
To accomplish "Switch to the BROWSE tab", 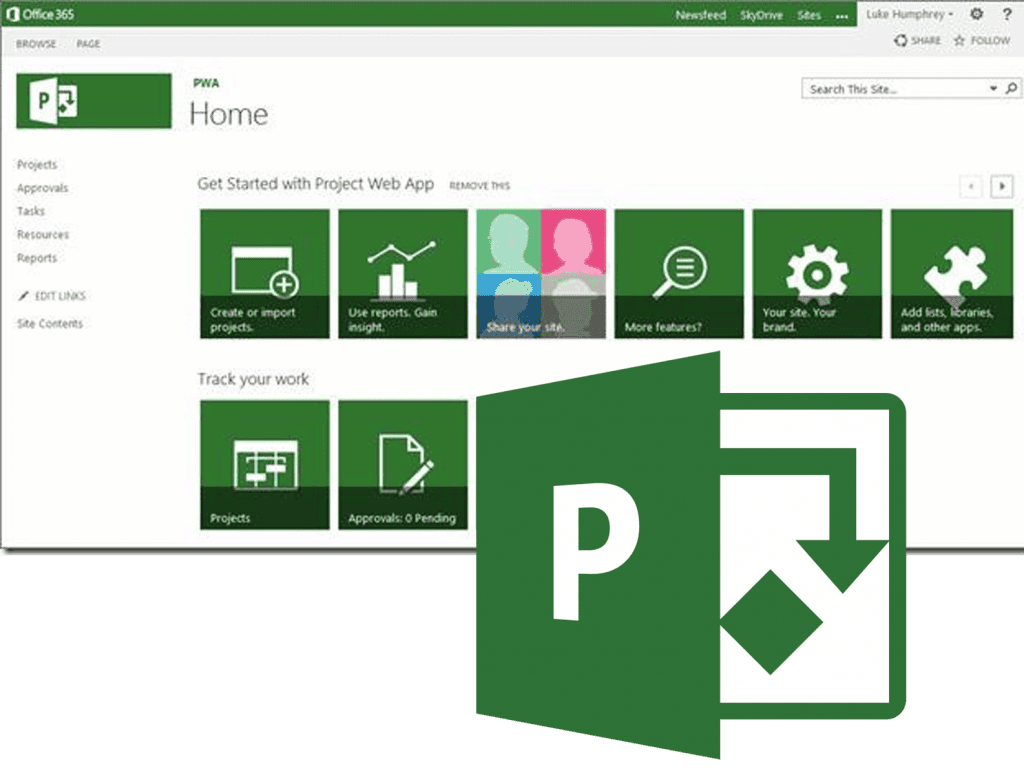I will coord(36,44).
